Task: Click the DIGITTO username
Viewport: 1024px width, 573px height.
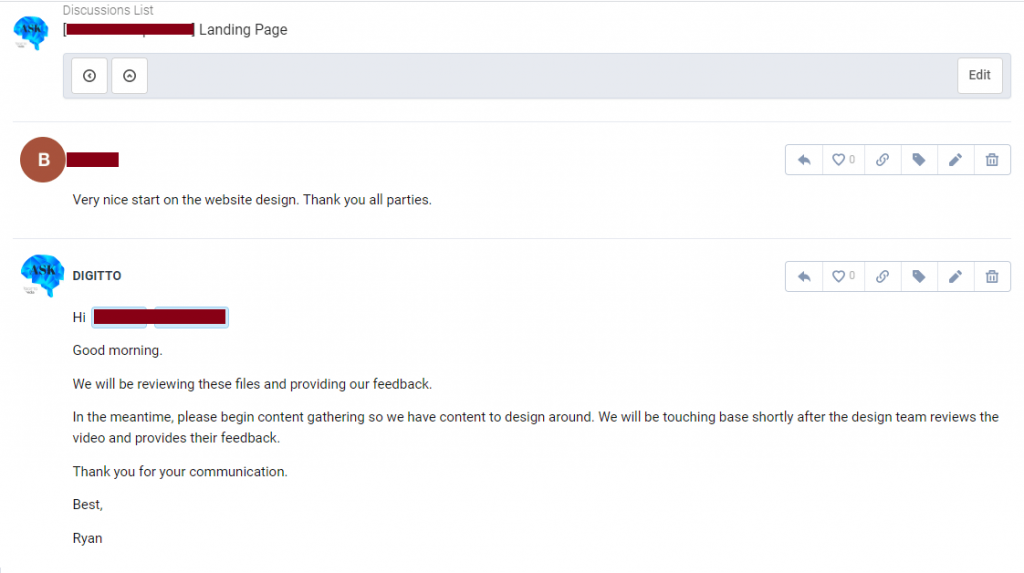Action: [x=97, y=276]
